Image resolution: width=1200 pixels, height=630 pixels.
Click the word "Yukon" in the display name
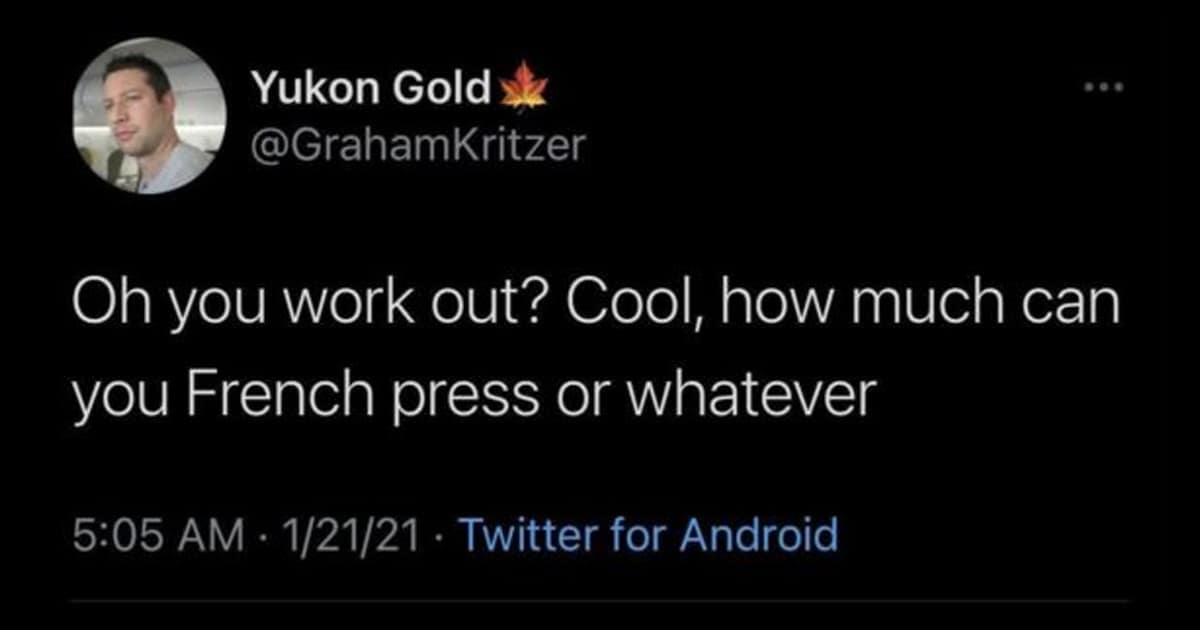click(x=314, y=90)
